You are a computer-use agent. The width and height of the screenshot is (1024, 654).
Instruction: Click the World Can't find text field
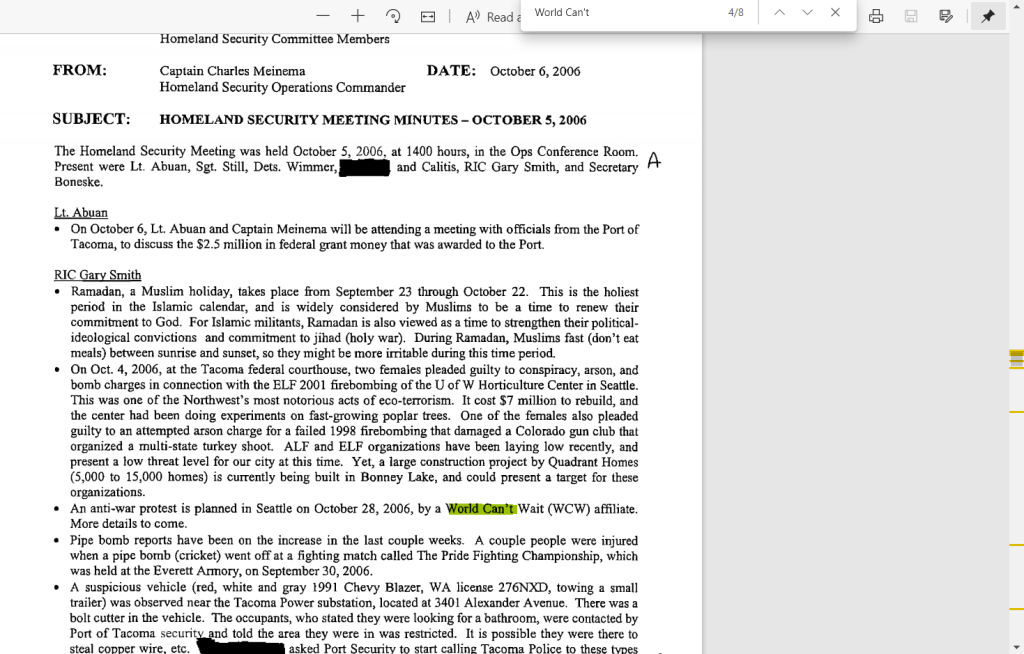click(x=620, y=13)
